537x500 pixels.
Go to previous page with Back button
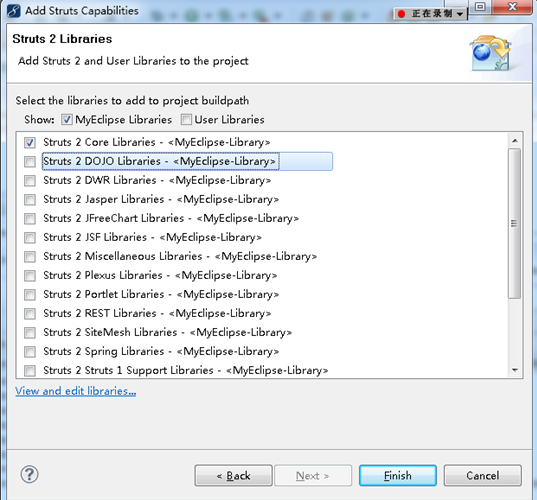click(x=234, y=475)
